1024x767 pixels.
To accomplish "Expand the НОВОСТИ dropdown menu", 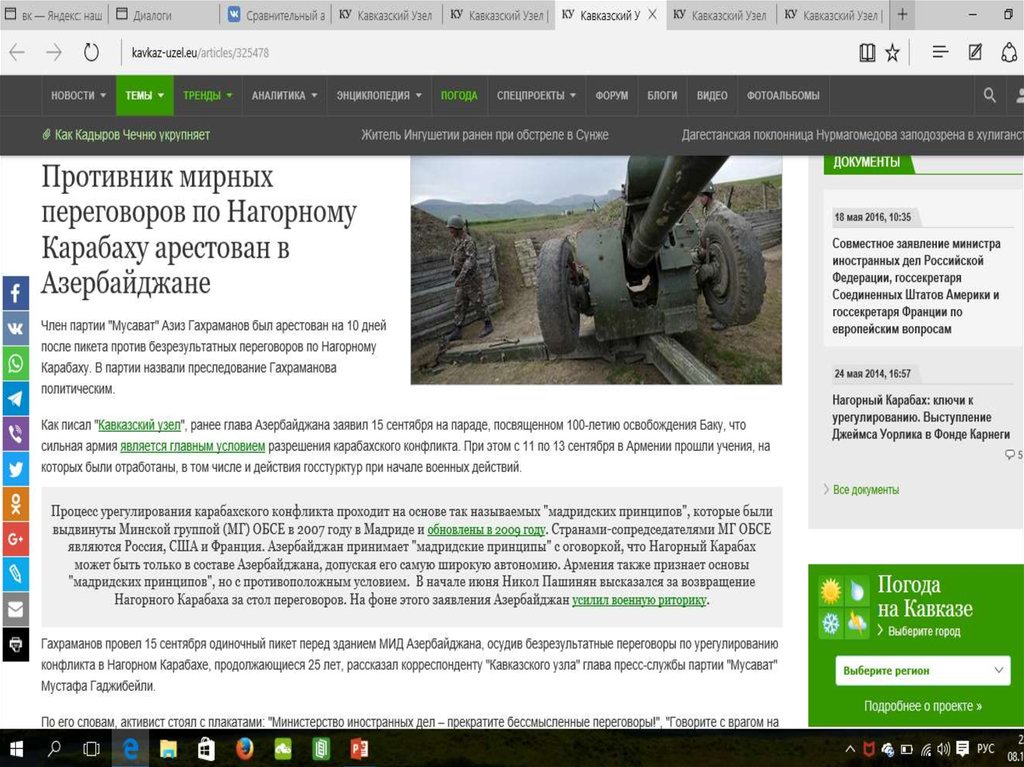I will point(78,95).
